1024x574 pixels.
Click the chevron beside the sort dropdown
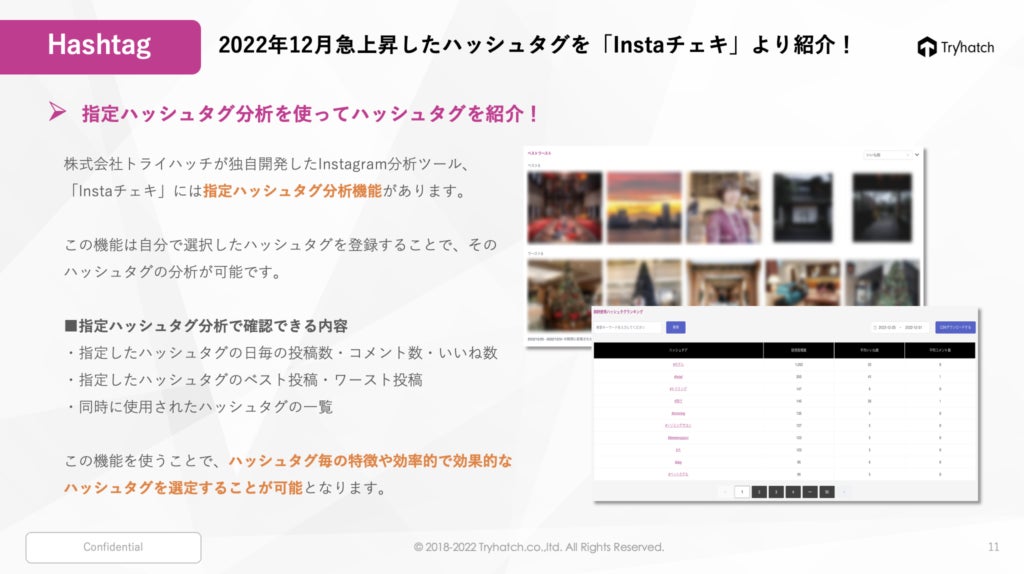[917, 155]
